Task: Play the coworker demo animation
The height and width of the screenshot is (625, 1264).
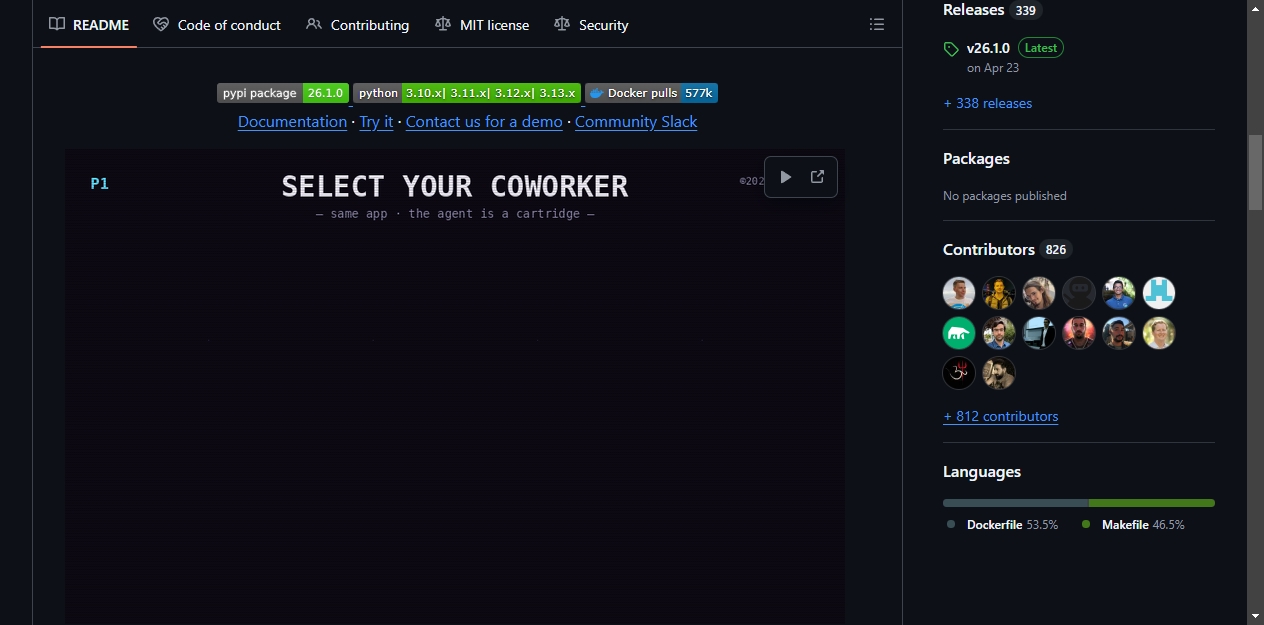Action: pos(786,177)
